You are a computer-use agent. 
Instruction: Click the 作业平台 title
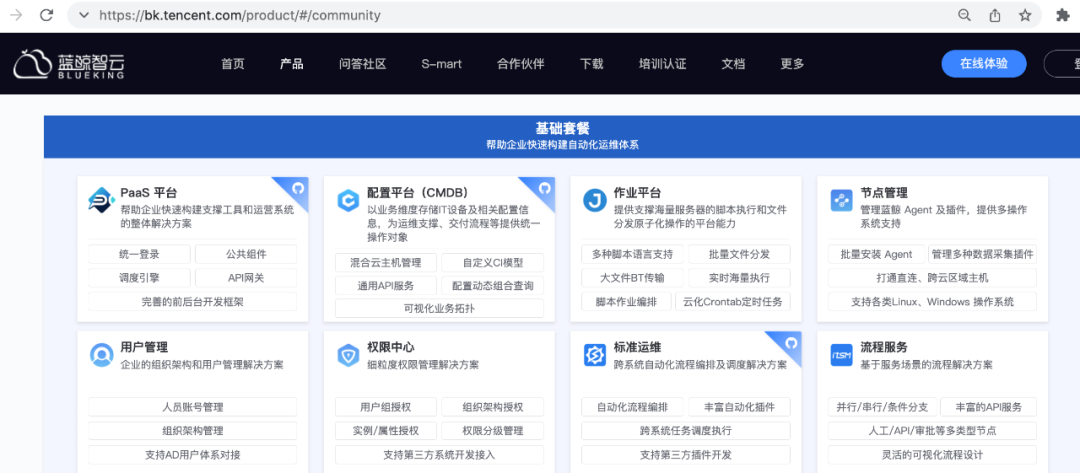(x=637, y=192)
